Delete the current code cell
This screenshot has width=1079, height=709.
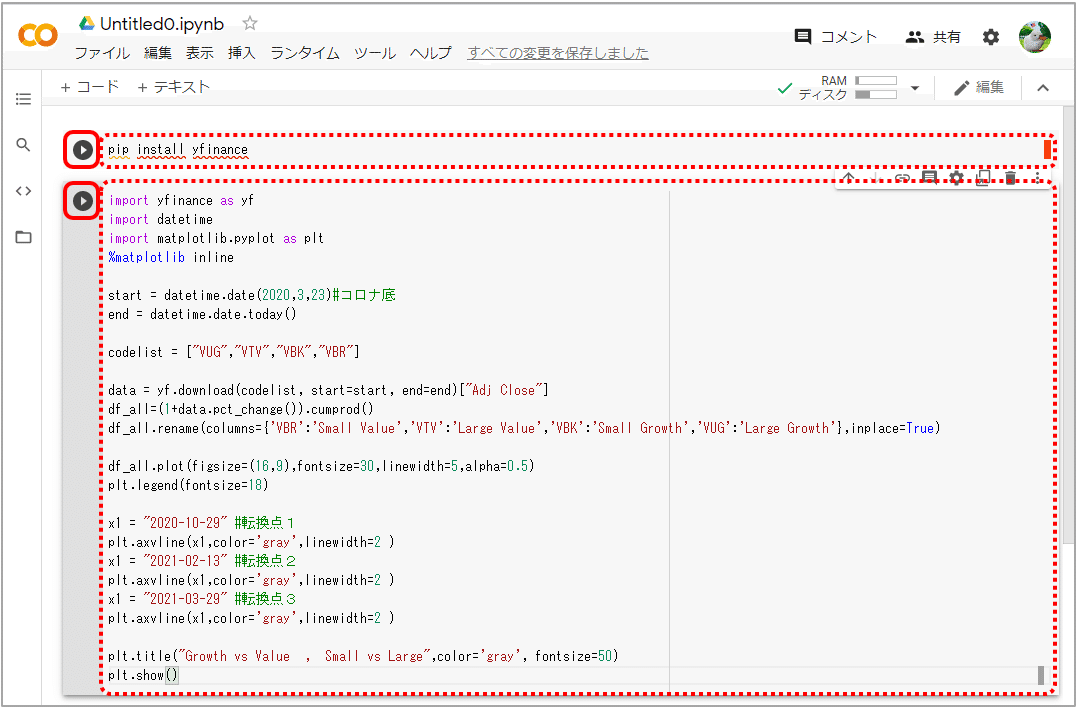point(1010,176)
